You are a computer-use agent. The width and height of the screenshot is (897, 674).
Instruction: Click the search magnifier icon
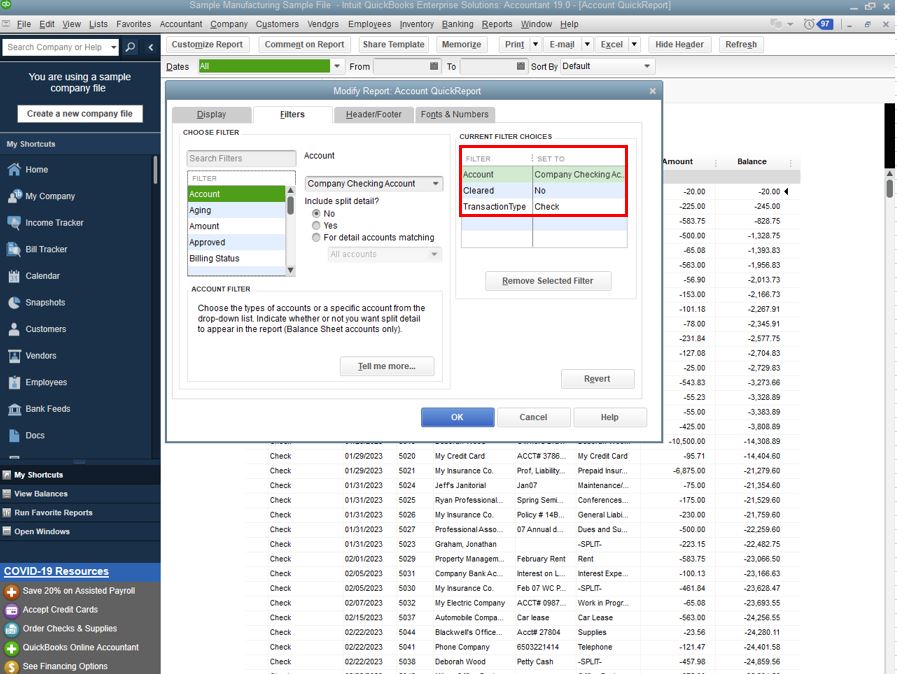(x=130, y=47)
